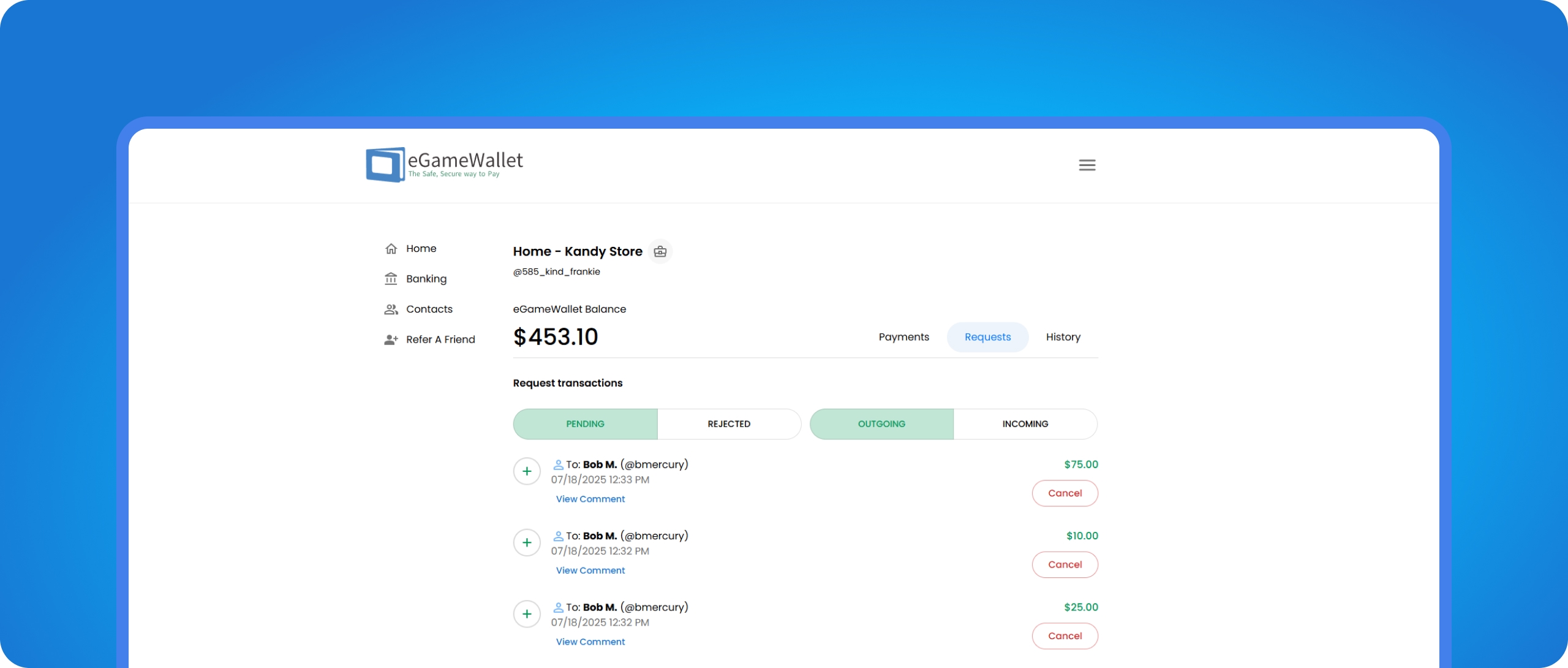Viewport: 1568px width, 668px height.
Task: Cancel the $75.00 request to Bob M.
Action: click(x=1065, y=493)
